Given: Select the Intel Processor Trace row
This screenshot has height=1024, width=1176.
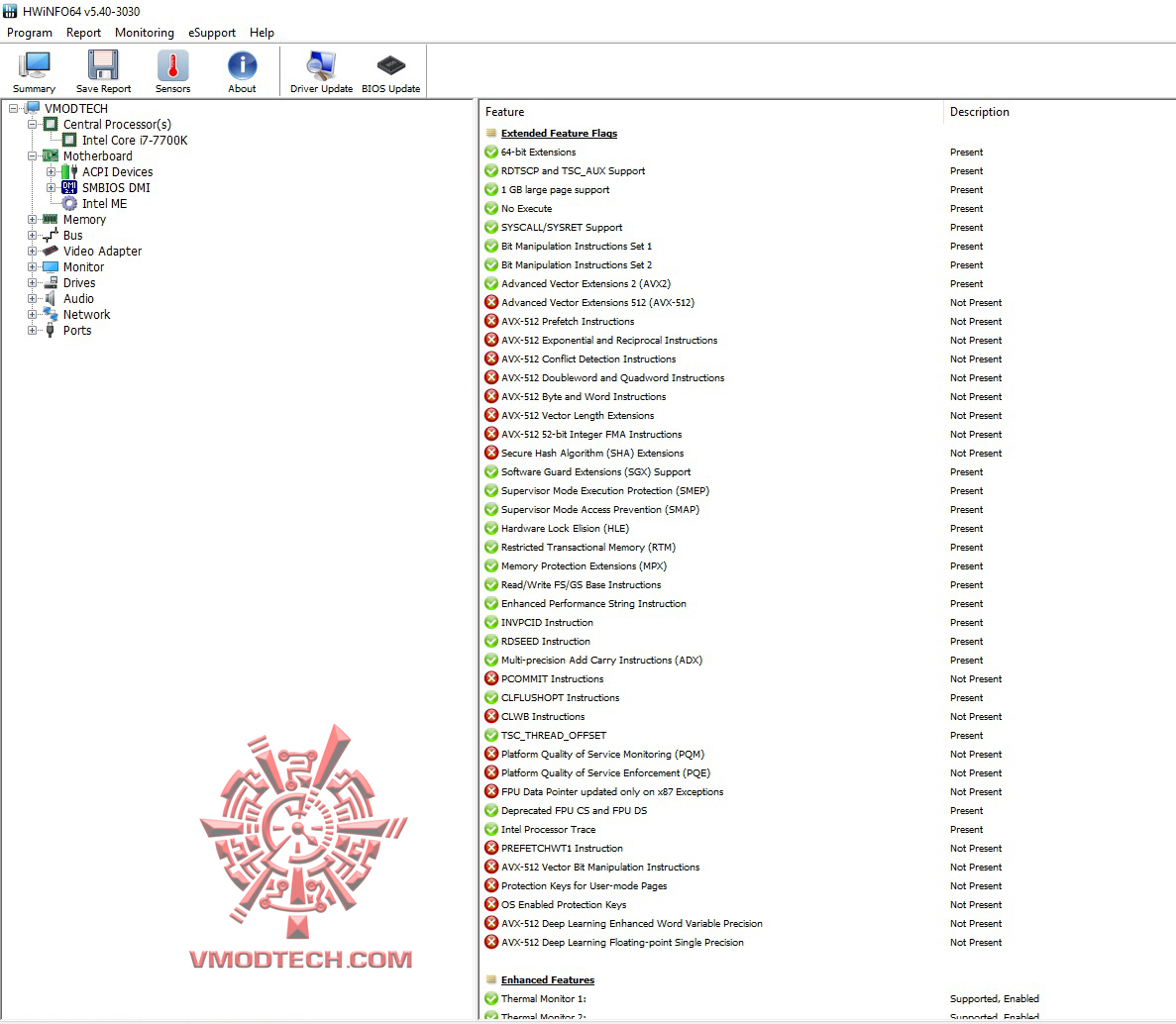Looking at the screenshot, I should pos(828,829).
